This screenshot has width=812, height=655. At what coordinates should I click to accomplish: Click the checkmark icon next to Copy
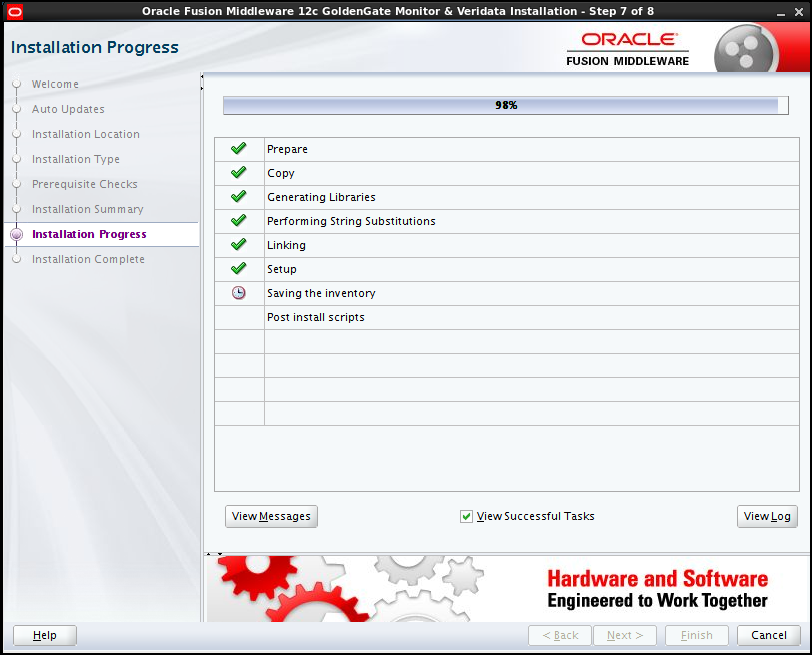pyautogui.click(x=238, y=172)
